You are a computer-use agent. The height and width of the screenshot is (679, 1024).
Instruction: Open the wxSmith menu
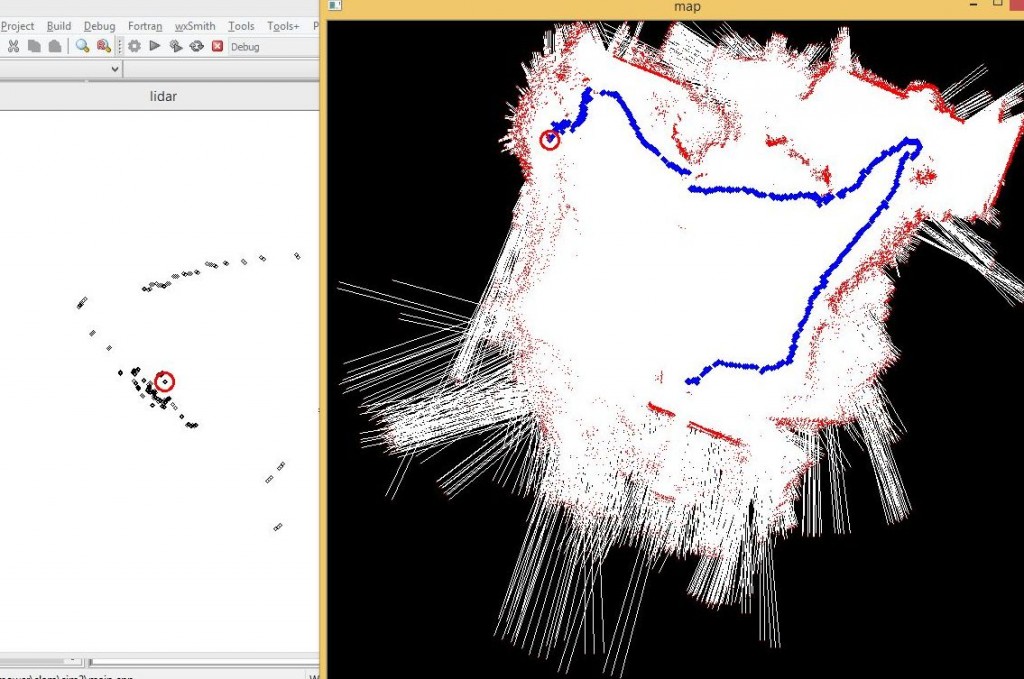coord(195,26)
